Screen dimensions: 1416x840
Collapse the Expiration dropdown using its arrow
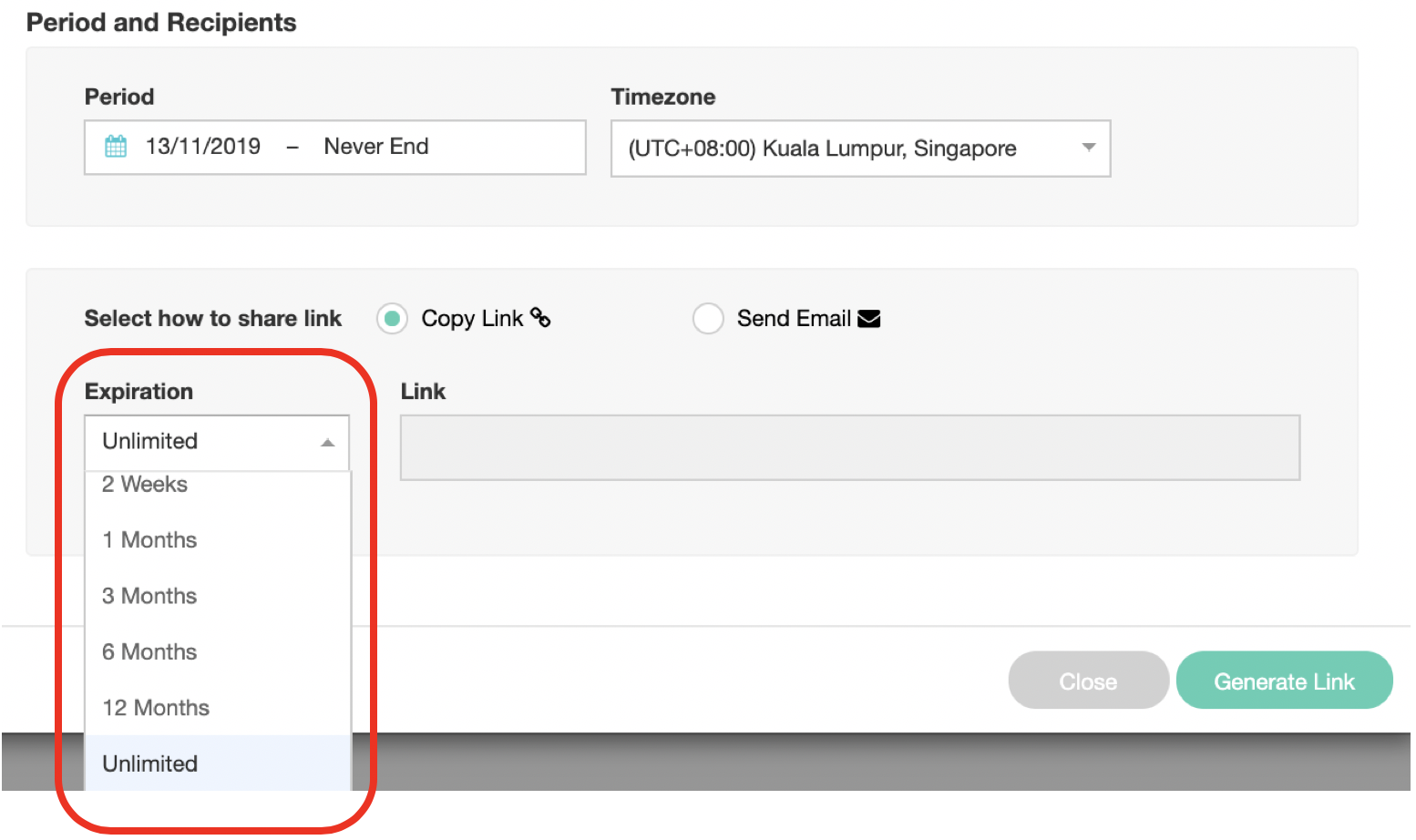[328, 443]
